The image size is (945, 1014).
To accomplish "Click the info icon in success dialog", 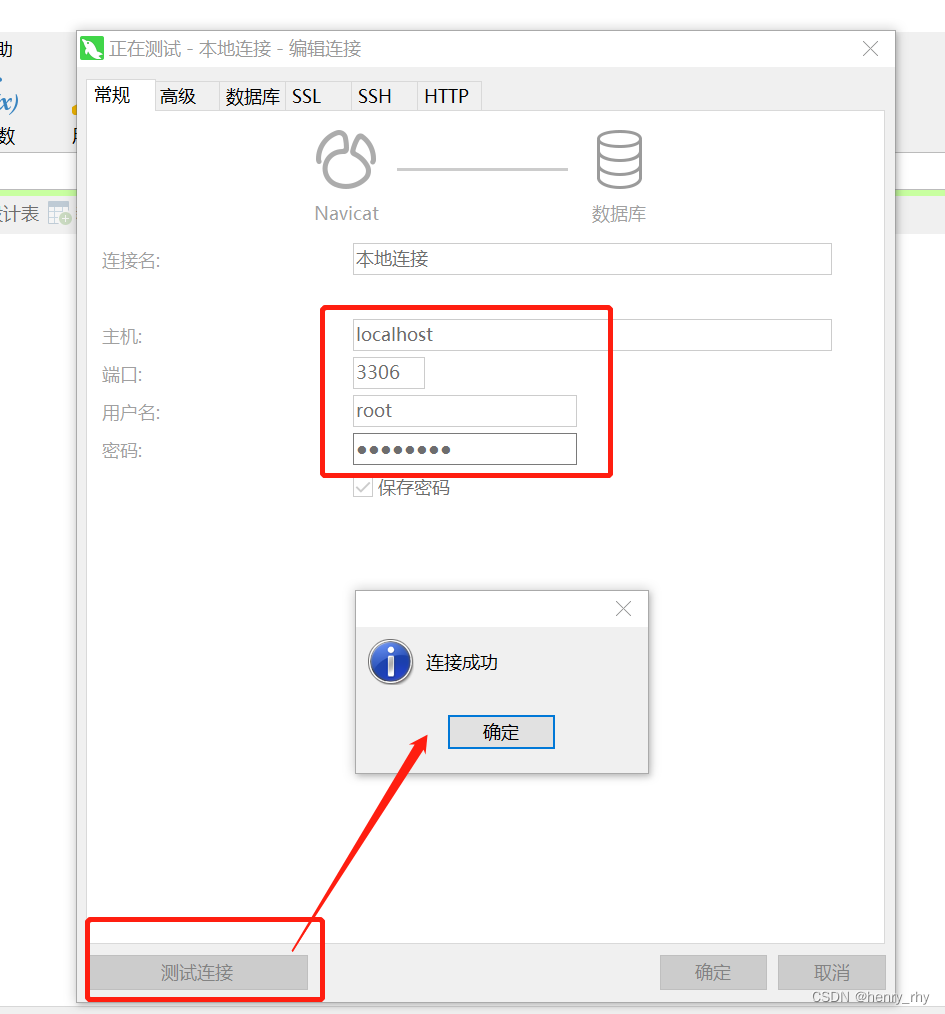I will [390, 662].
